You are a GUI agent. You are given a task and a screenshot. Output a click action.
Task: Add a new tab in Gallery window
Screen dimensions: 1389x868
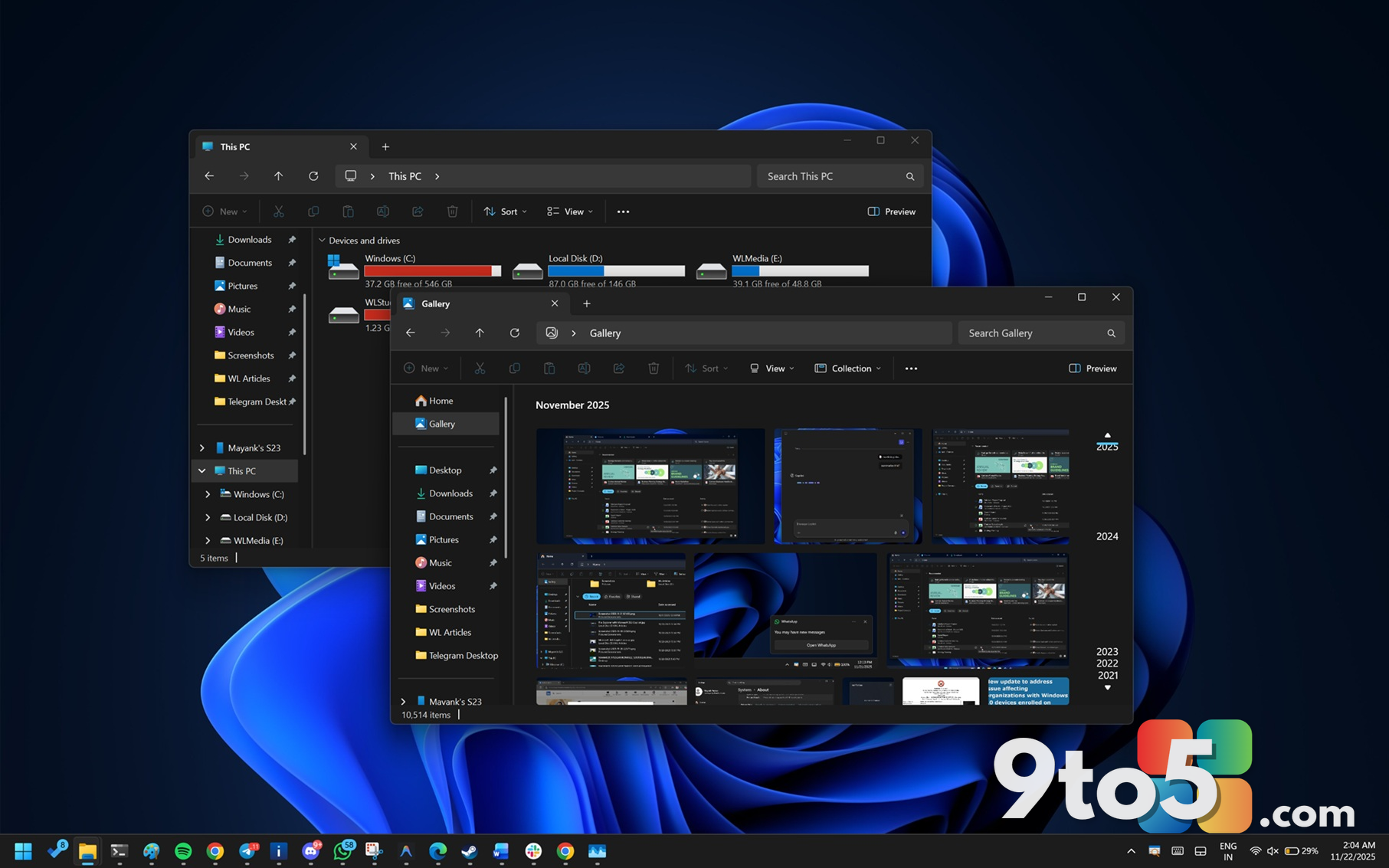[x=587, y=303]
